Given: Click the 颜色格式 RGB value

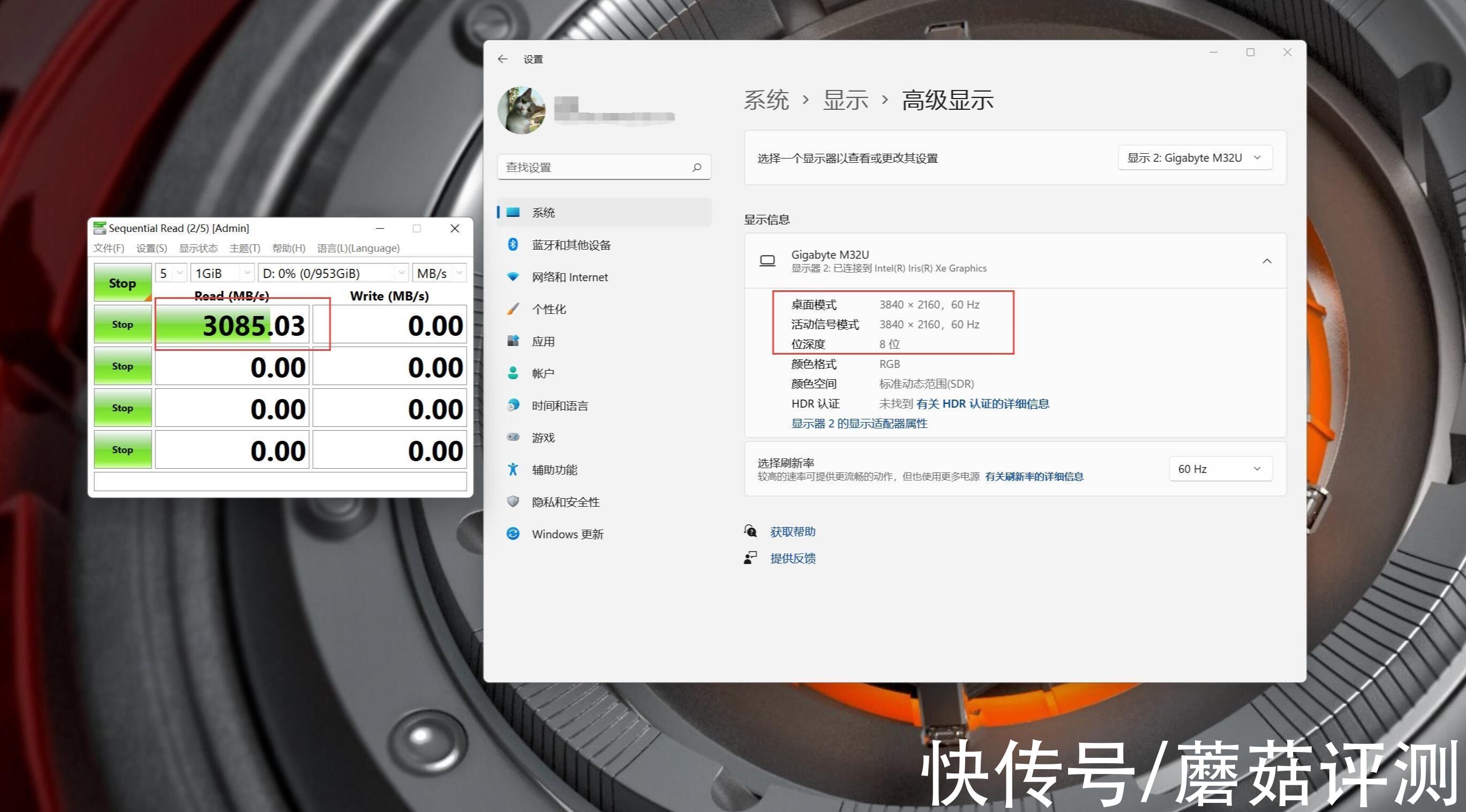Looking at the screenshot, I should (890, 364).
